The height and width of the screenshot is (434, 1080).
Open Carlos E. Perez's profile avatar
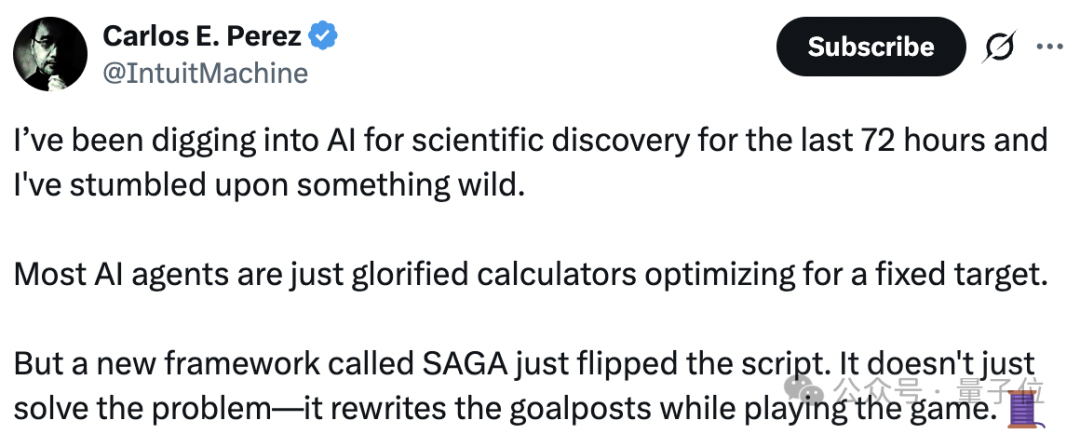[49, 54]
